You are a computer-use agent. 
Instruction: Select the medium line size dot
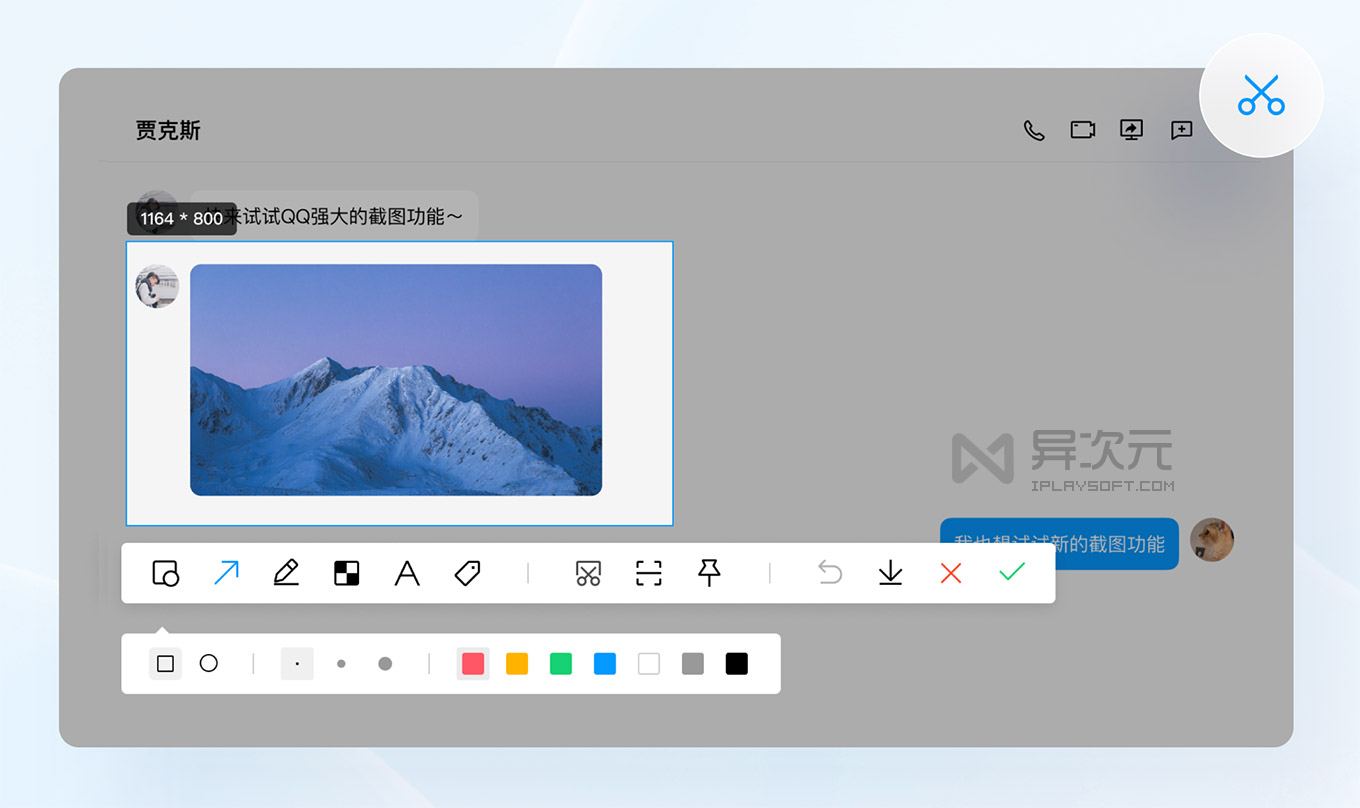pyautogui.click(x=341, y=664)
